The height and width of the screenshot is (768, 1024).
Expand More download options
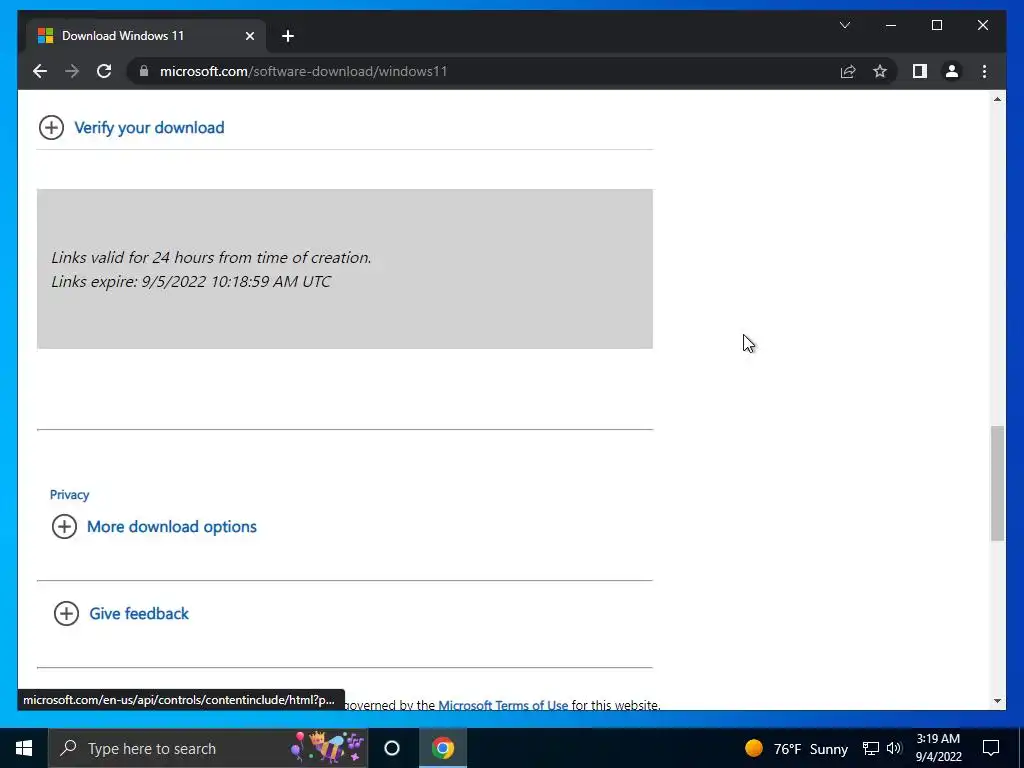coord(172,526)
